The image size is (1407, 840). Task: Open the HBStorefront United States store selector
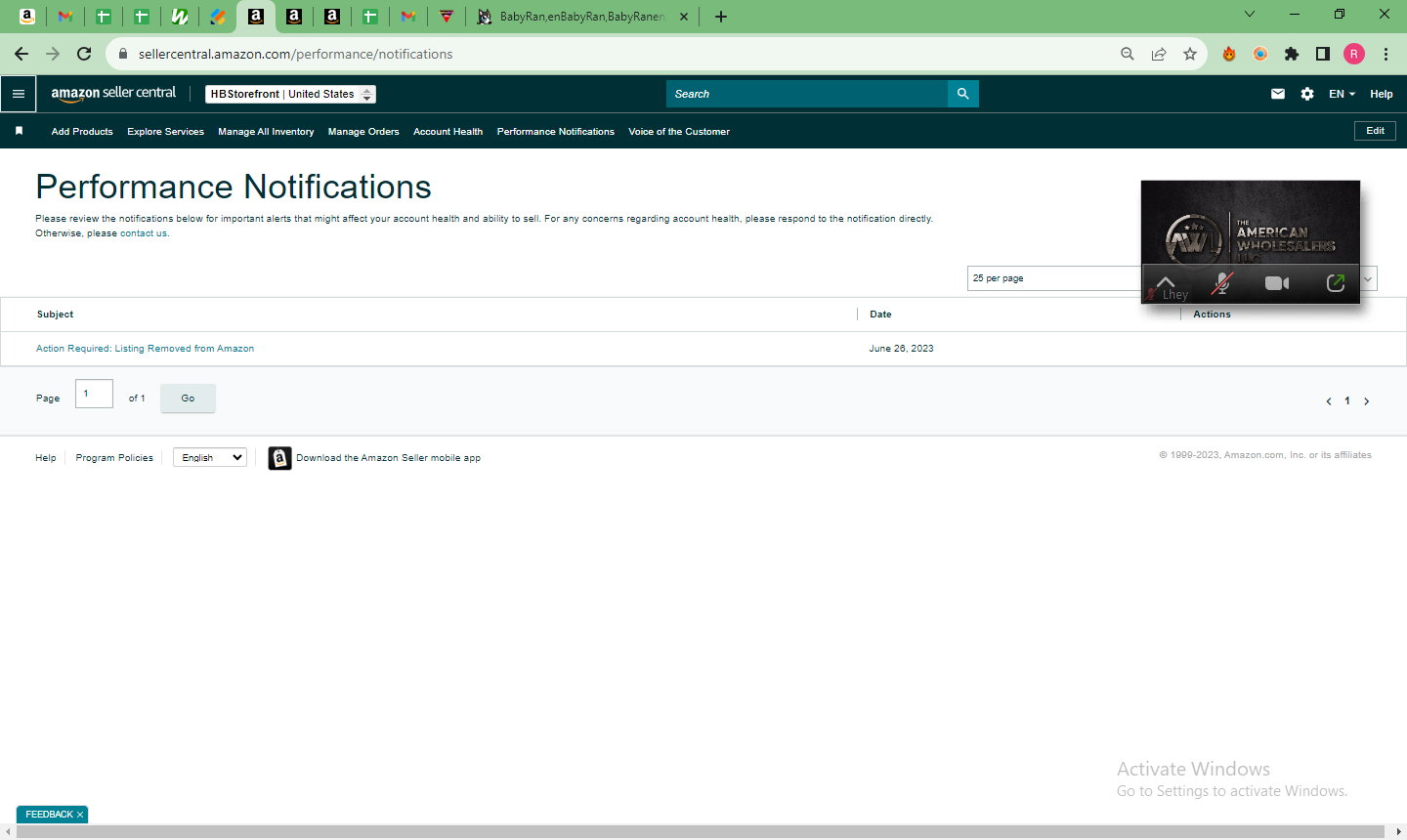click(x=290, y=94)
